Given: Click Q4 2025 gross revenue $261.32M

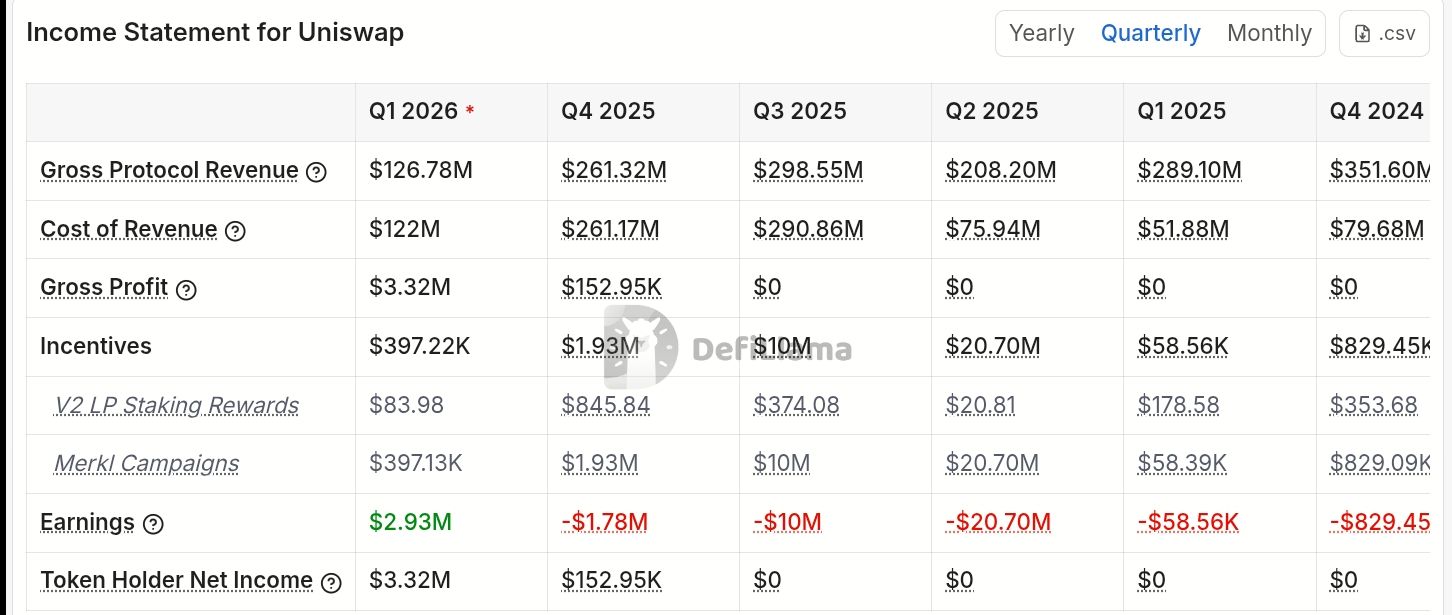Looking at the screenshot, I should pyautogui.click(x=614, y=170).
